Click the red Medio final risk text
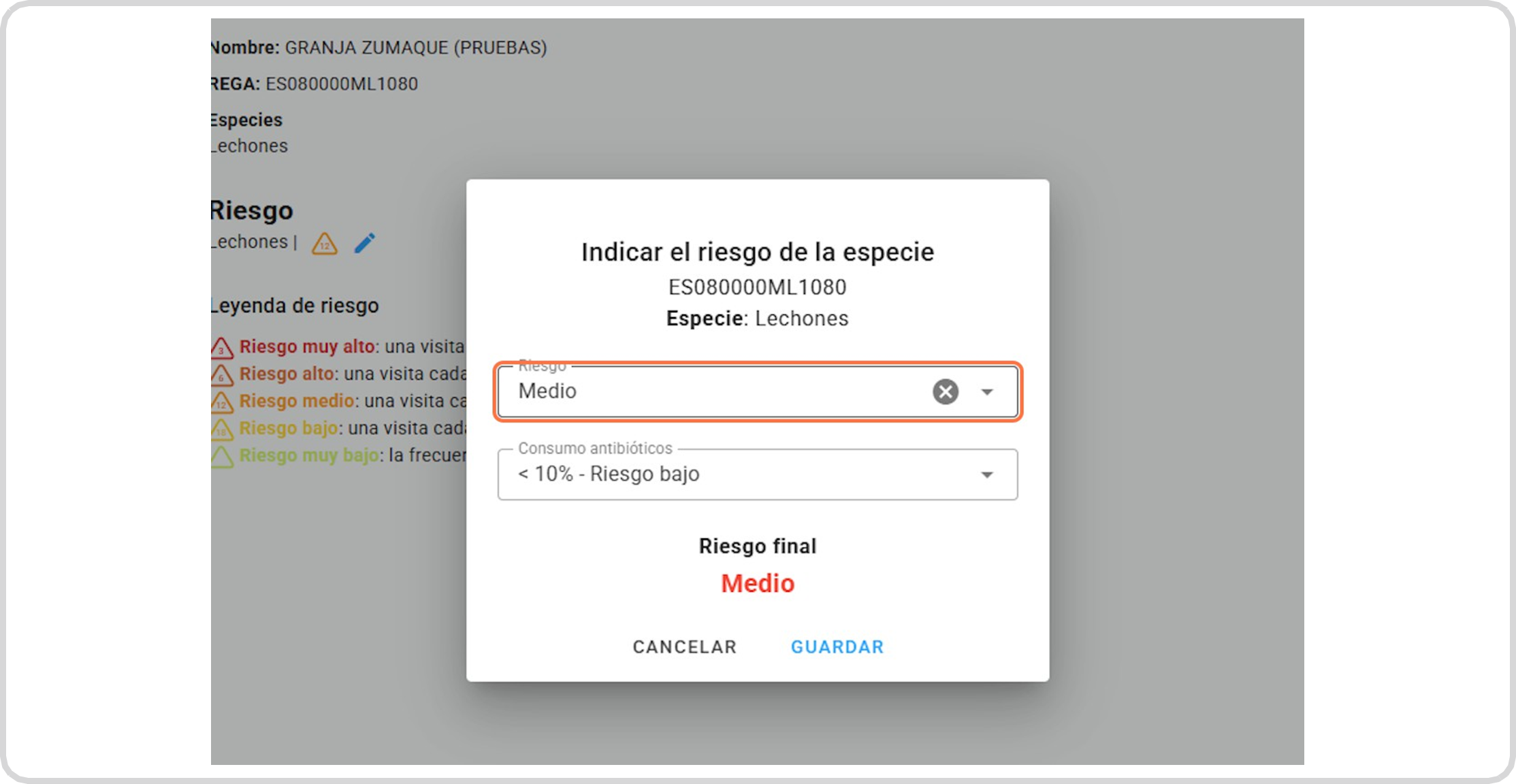The height and width of the screenshot is (784, 1516). 757,583
